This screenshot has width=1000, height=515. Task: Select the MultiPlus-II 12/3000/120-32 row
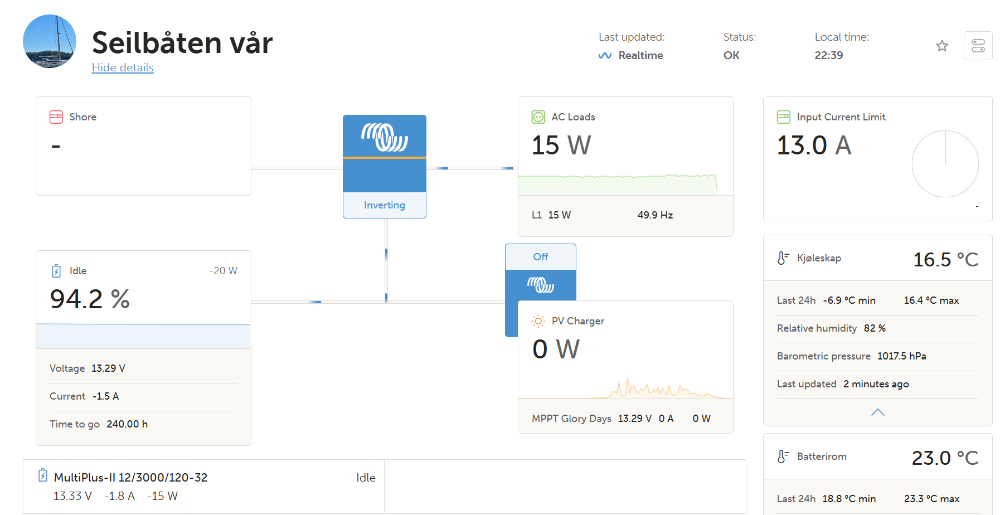click(204, 486)
